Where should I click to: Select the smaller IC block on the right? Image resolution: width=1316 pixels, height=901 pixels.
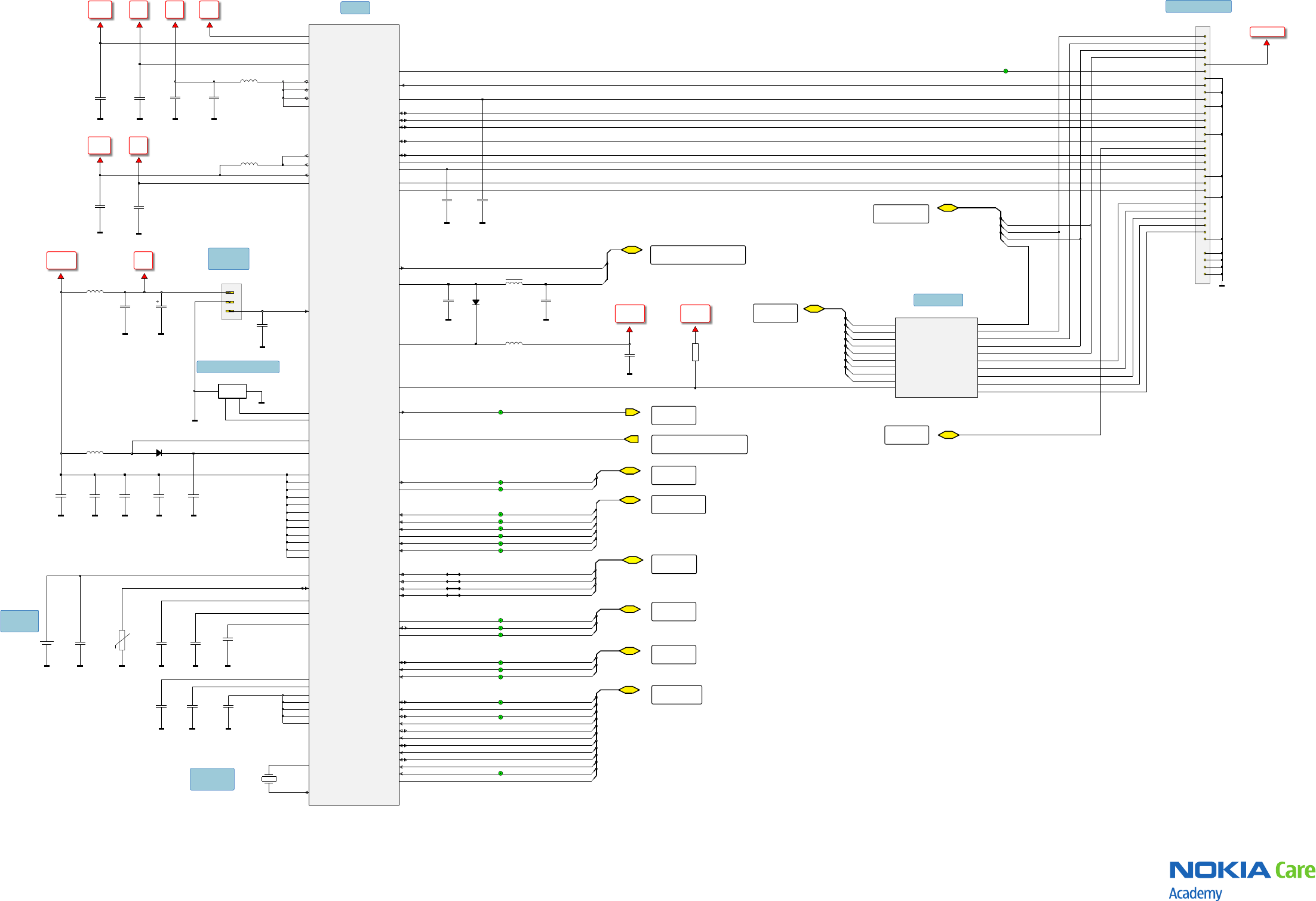936,357
